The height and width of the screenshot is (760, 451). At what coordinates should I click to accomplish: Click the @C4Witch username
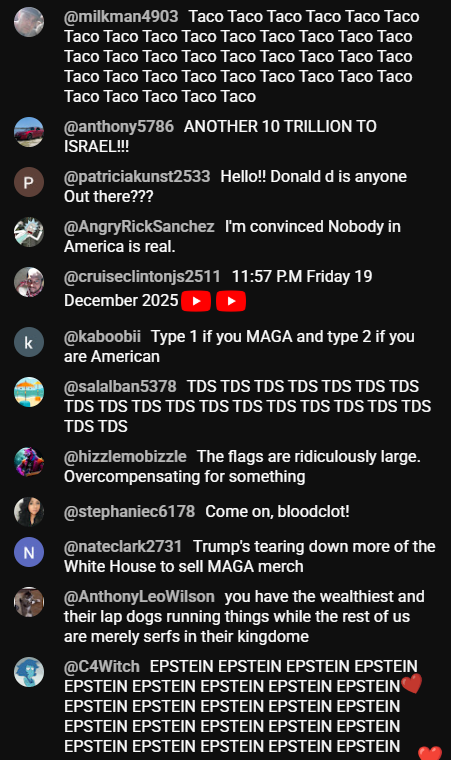(102, 666)
